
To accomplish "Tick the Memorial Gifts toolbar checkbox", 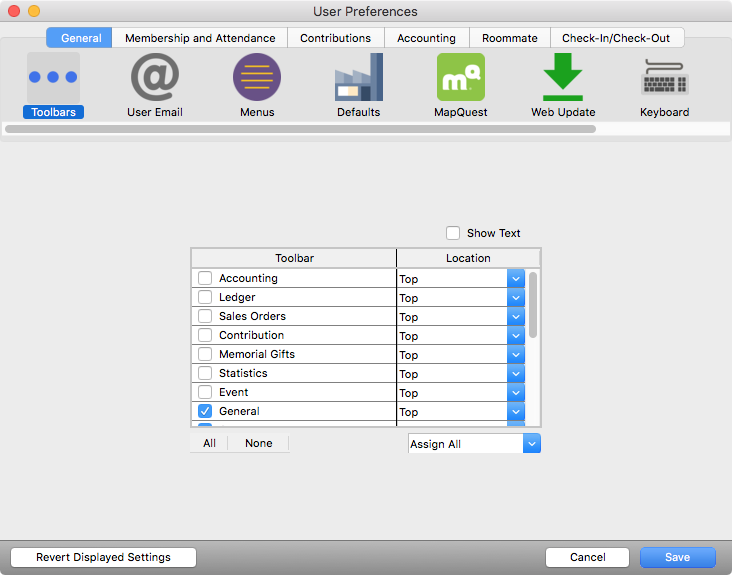I will (x=205, y=354).
